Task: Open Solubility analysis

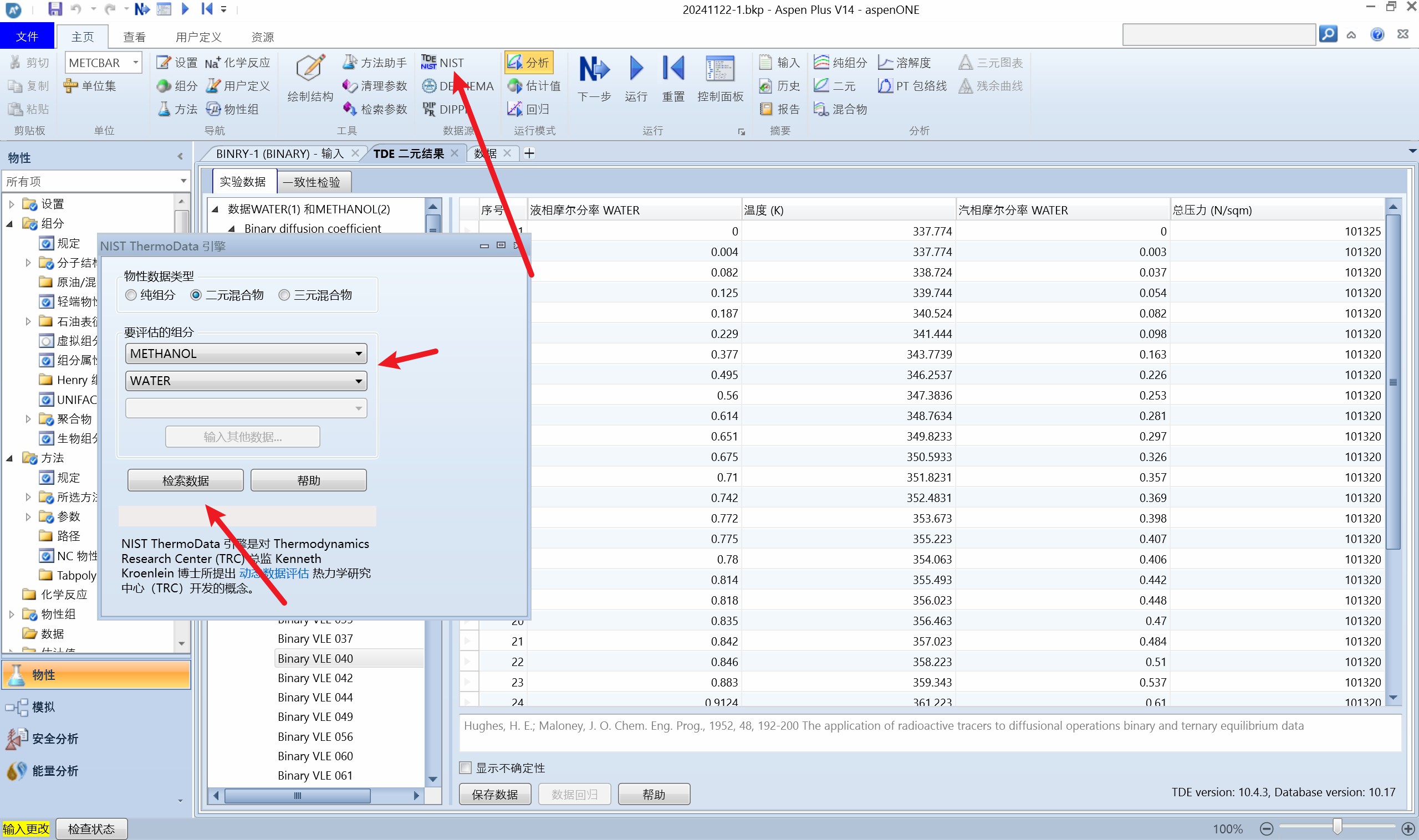Action: tap(904, 62)
